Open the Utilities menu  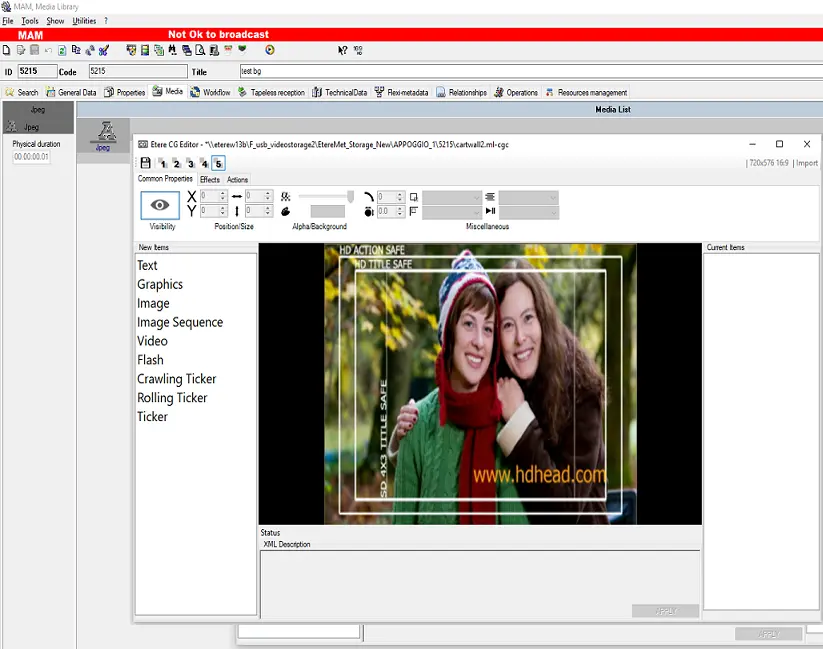click(84, 20)
